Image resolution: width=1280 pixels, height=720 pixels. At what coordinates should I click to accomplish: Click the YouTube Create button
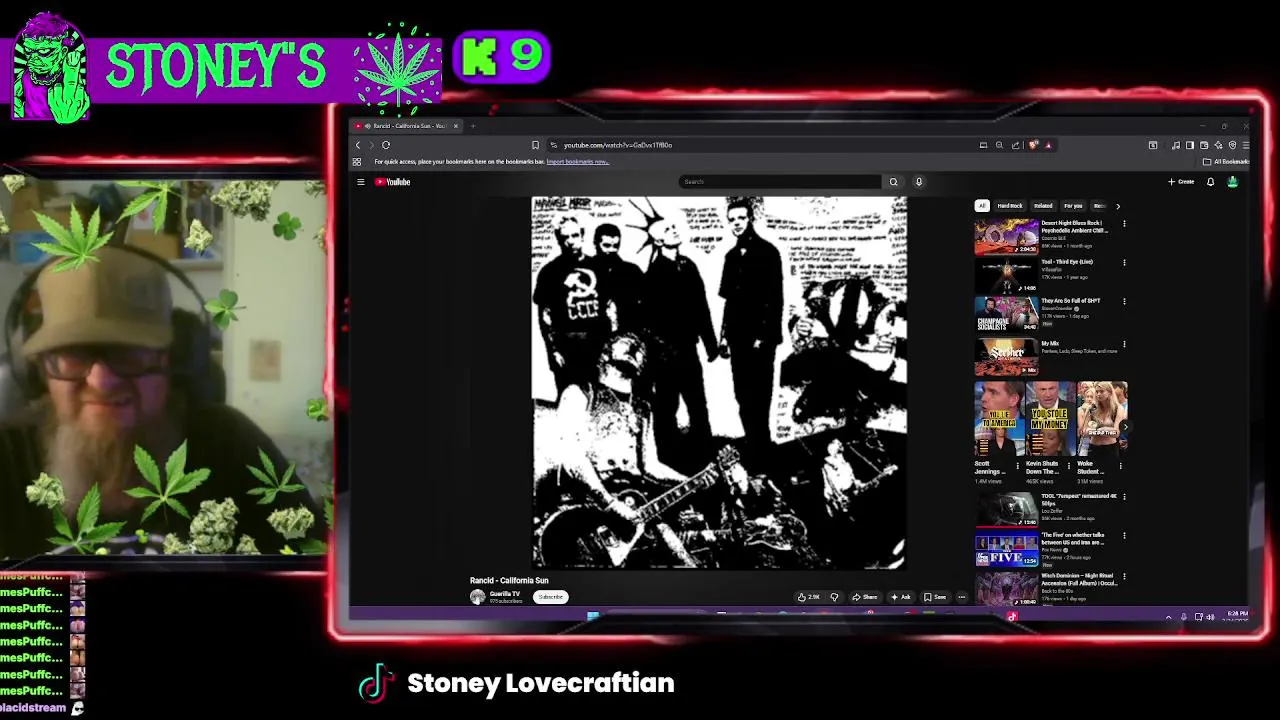1181,182
